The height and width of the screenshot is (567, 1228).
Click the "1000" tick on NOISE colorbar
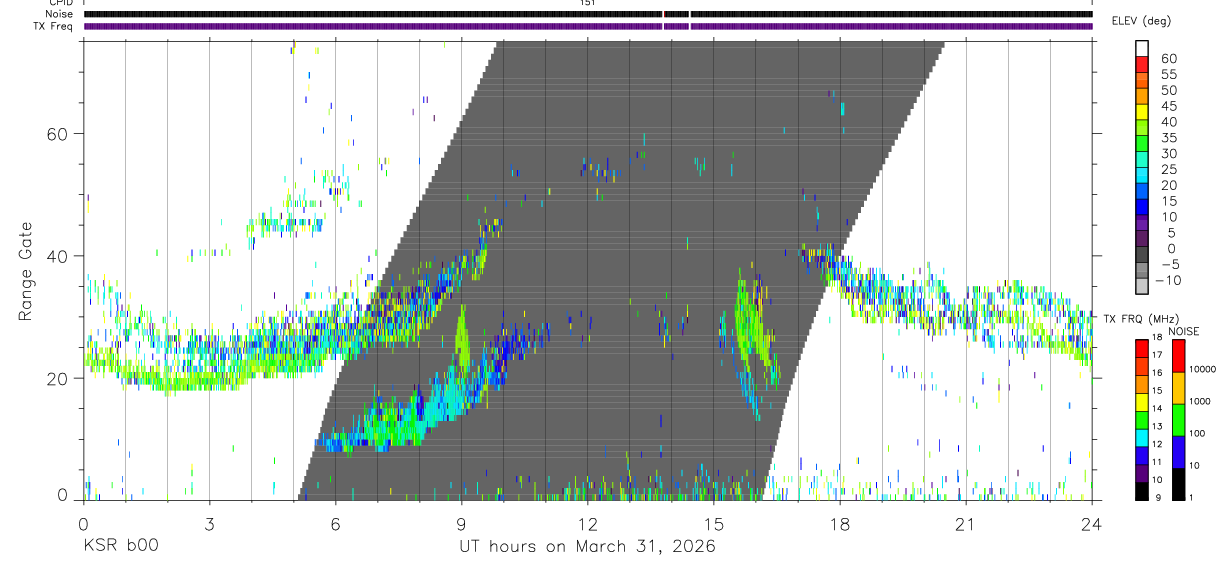point(1200,401)
